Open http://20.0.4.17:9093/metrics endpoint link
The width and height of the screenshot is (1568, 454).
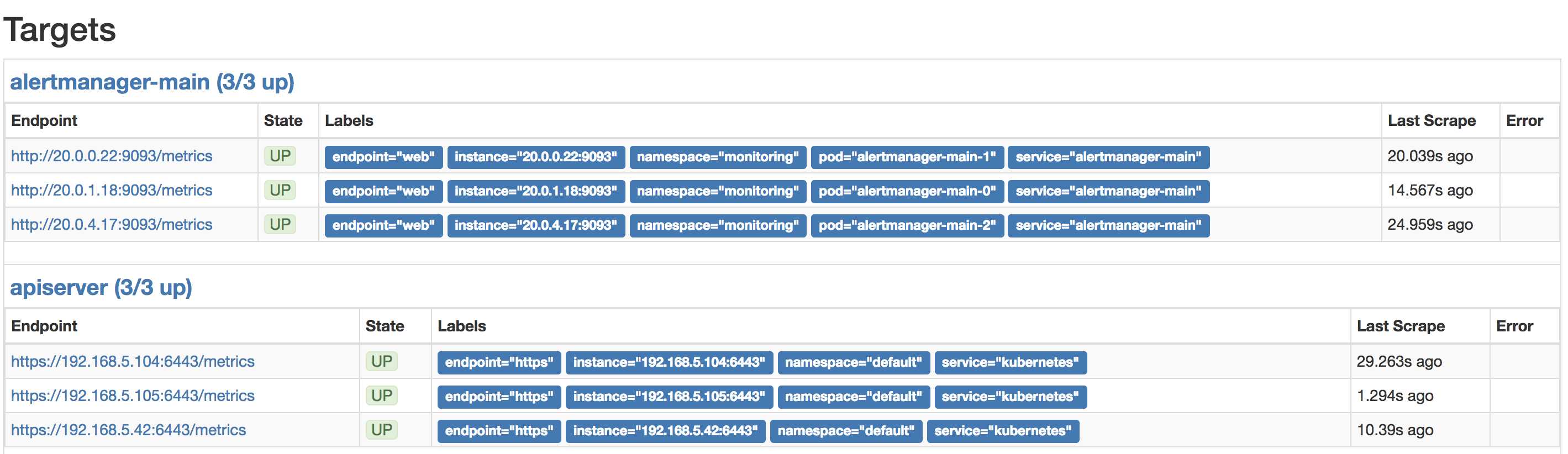click(112, 224)
